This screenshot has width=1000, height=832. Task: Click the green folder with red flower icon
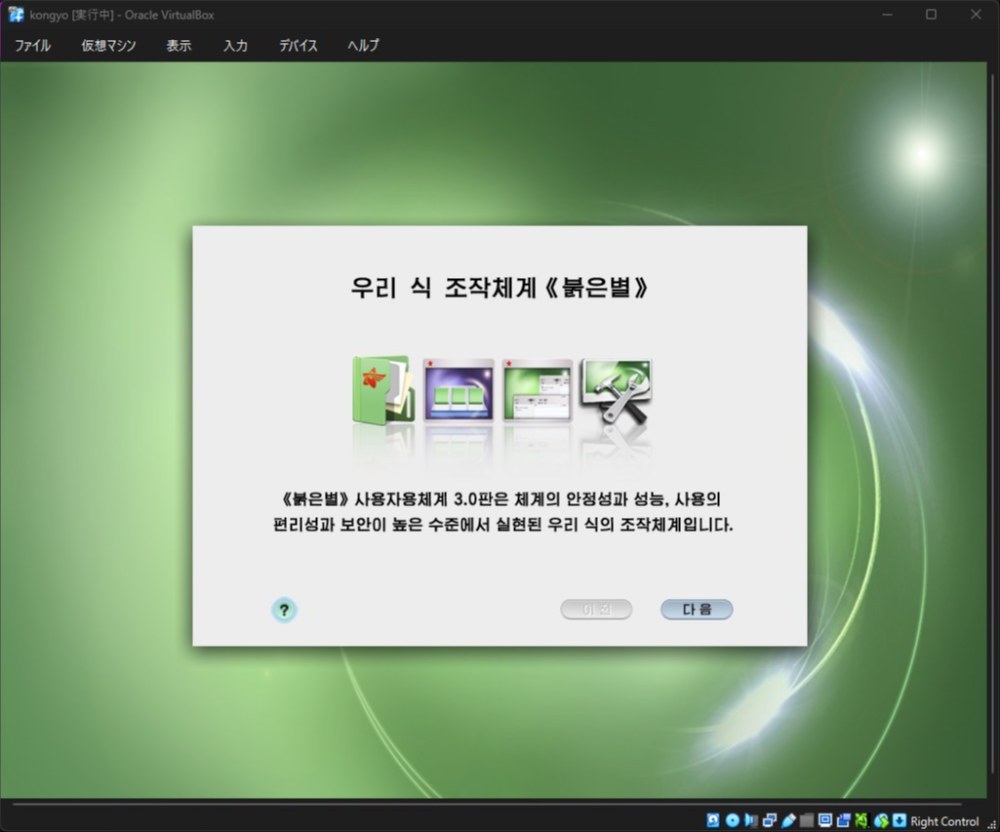click(x=383, y=390)
